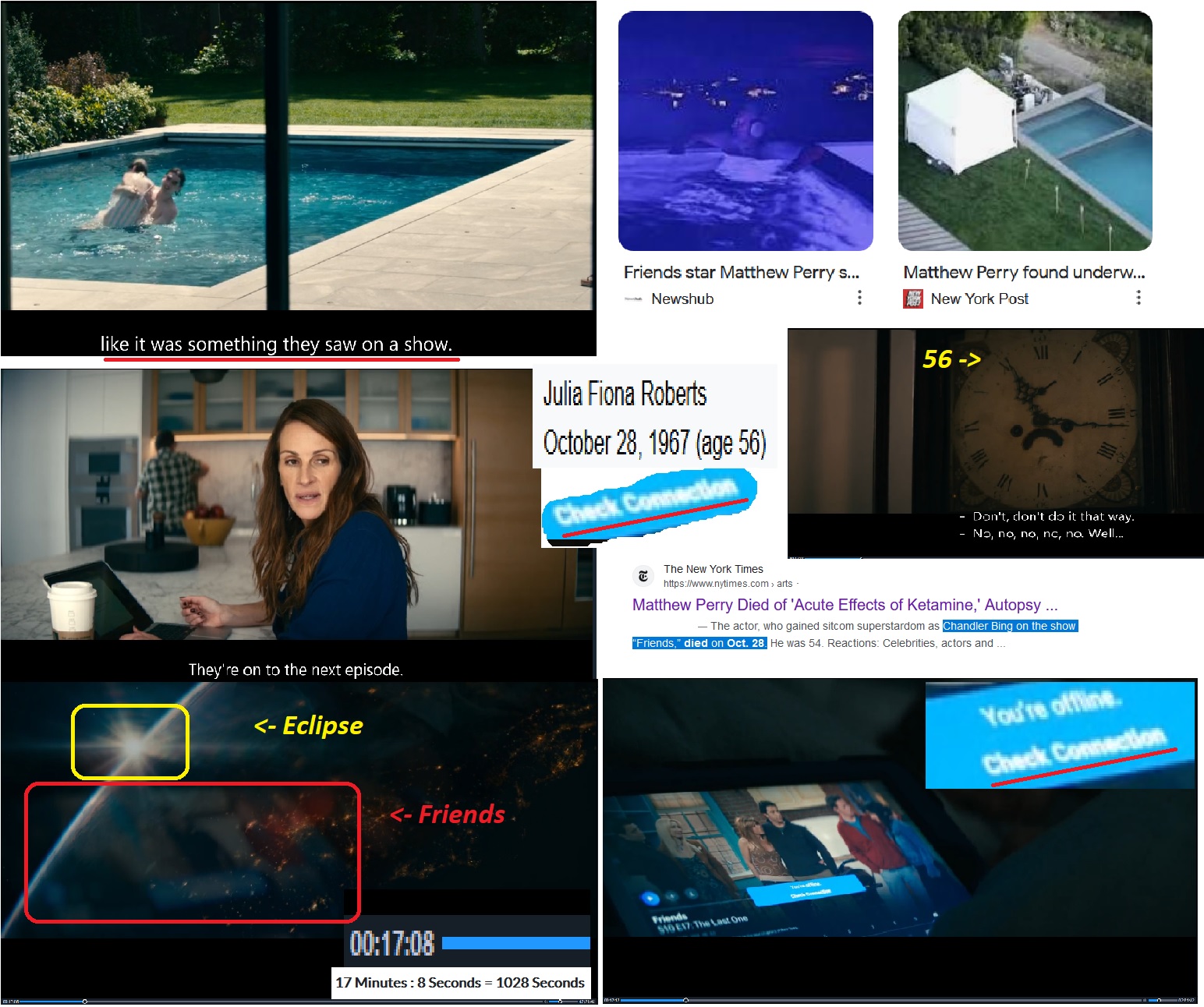Viewport: 1204px width, 1007px height.
Task: Open the New York Post aerial pool thumbnail
Action: pyautogui.click(x=1025, y=131)
